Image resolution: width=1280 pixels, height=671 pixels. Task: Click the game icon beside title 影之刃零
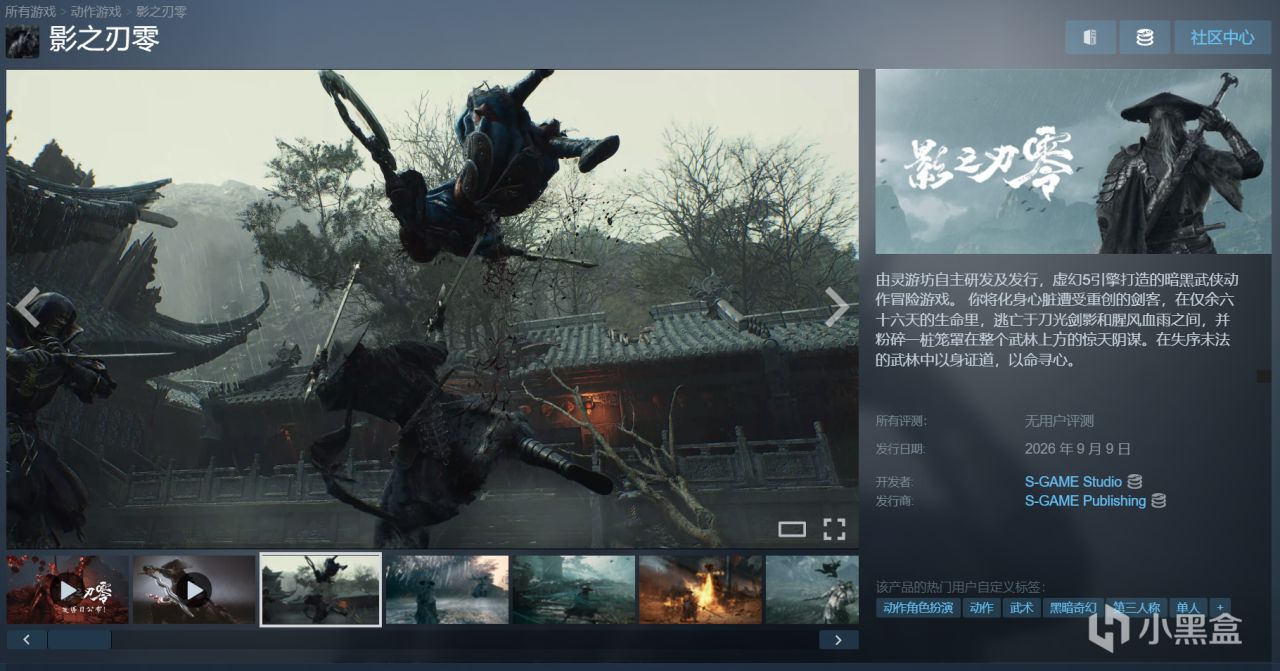coord(22,41)
